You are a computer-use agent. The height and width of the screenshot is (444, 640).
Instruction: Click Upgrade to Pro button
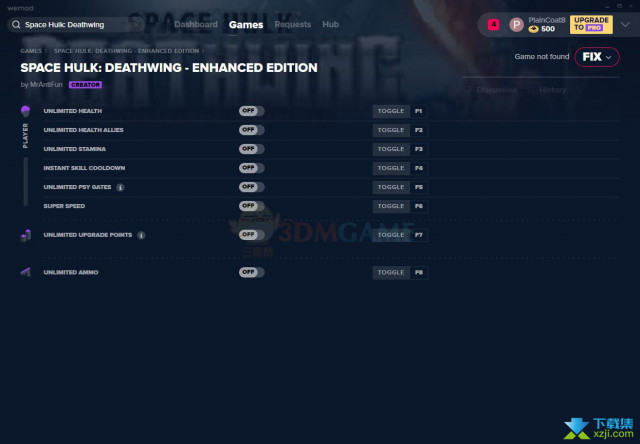click(591, 24)
